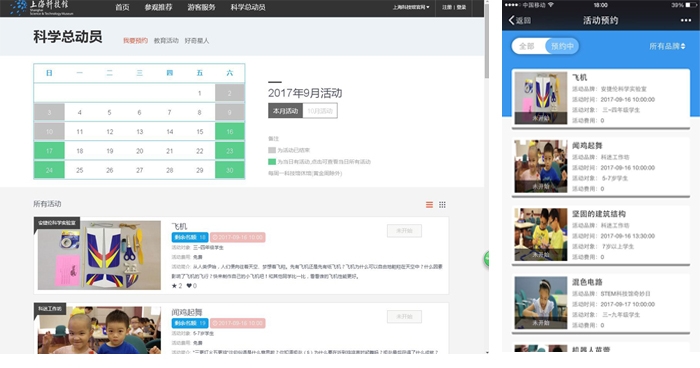The height and width of the screenshot is (368, 700).
Task: Expand the 所有品牌 brand dropdown
Action: [667, 46]
